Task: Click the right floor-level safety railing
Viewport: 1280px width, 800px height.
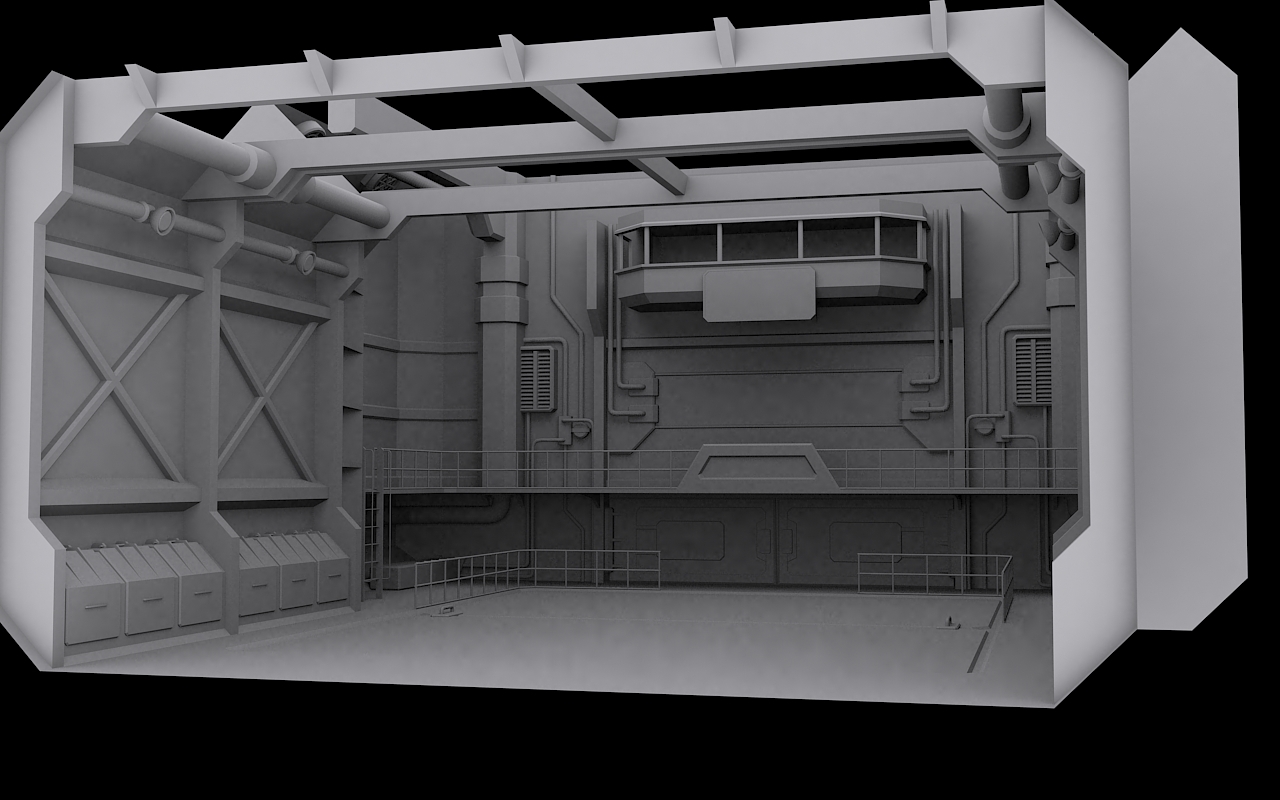Action: [x=934, y=573]
